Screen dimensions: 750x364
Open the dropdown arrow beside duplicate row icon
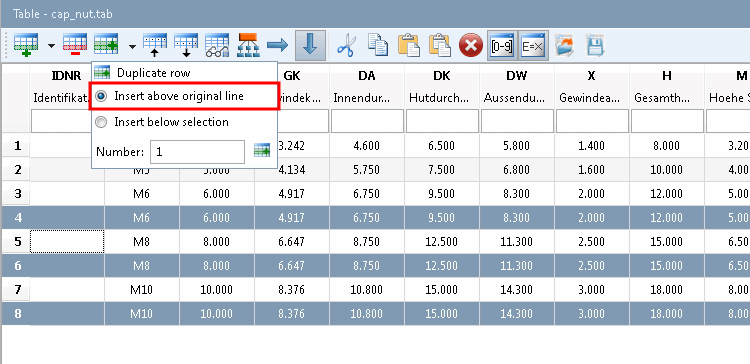click(132, 46)
